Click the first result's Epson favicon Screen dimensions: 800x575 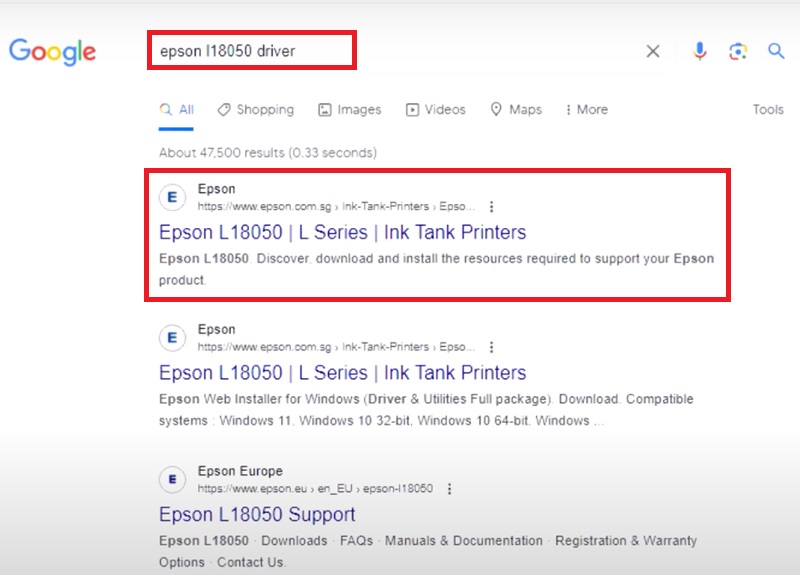coord(172,197)
